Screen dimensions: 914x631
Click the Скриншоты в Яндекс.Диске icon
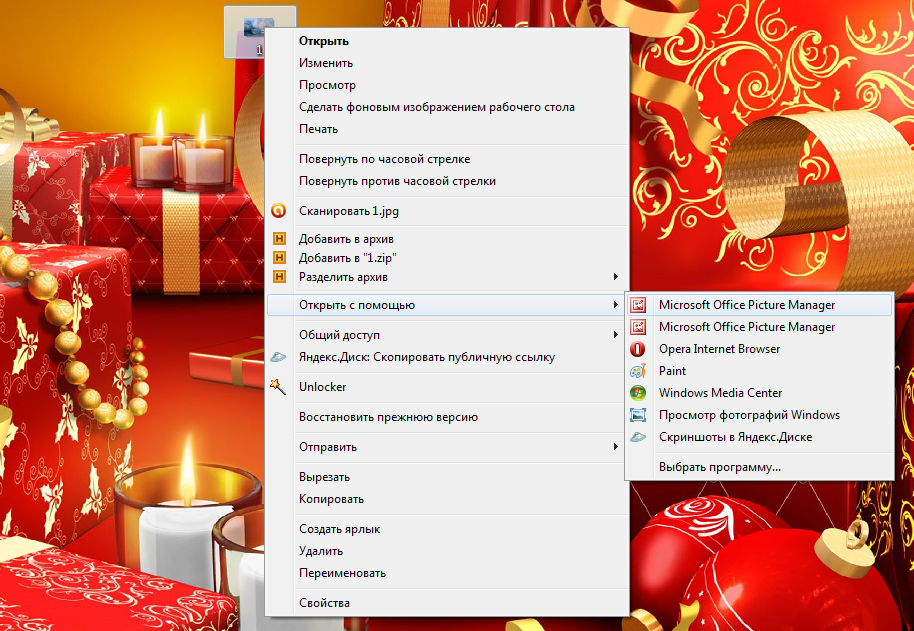638,437
